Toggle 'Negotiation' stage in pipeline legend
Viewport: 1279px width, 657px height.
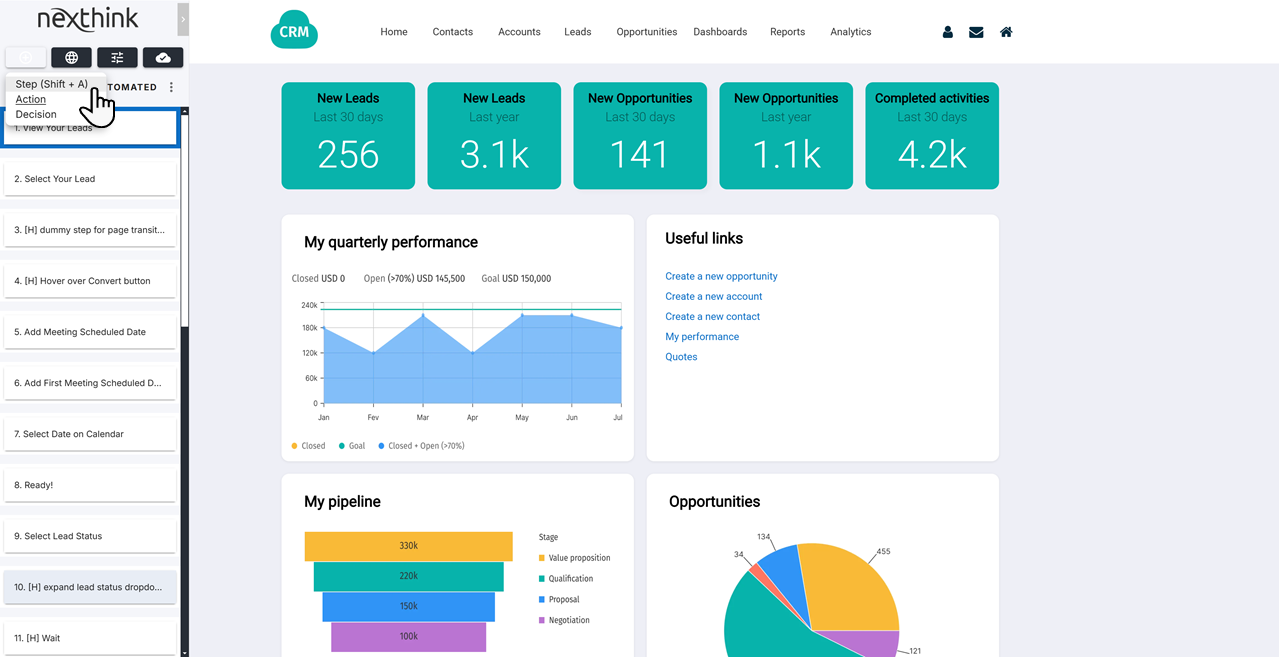coord(564,620)
